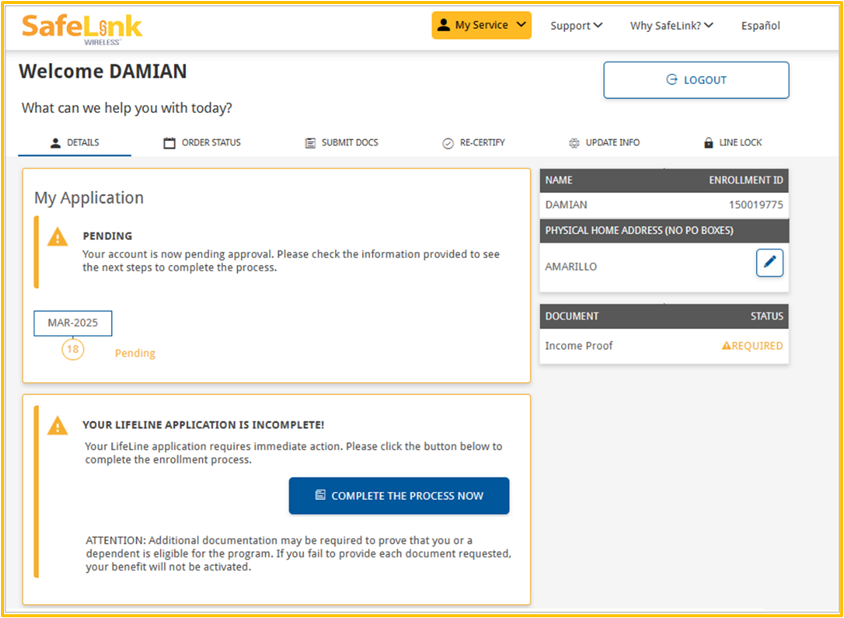Click COMPLETE THE PROCESS NOW button

399,496
